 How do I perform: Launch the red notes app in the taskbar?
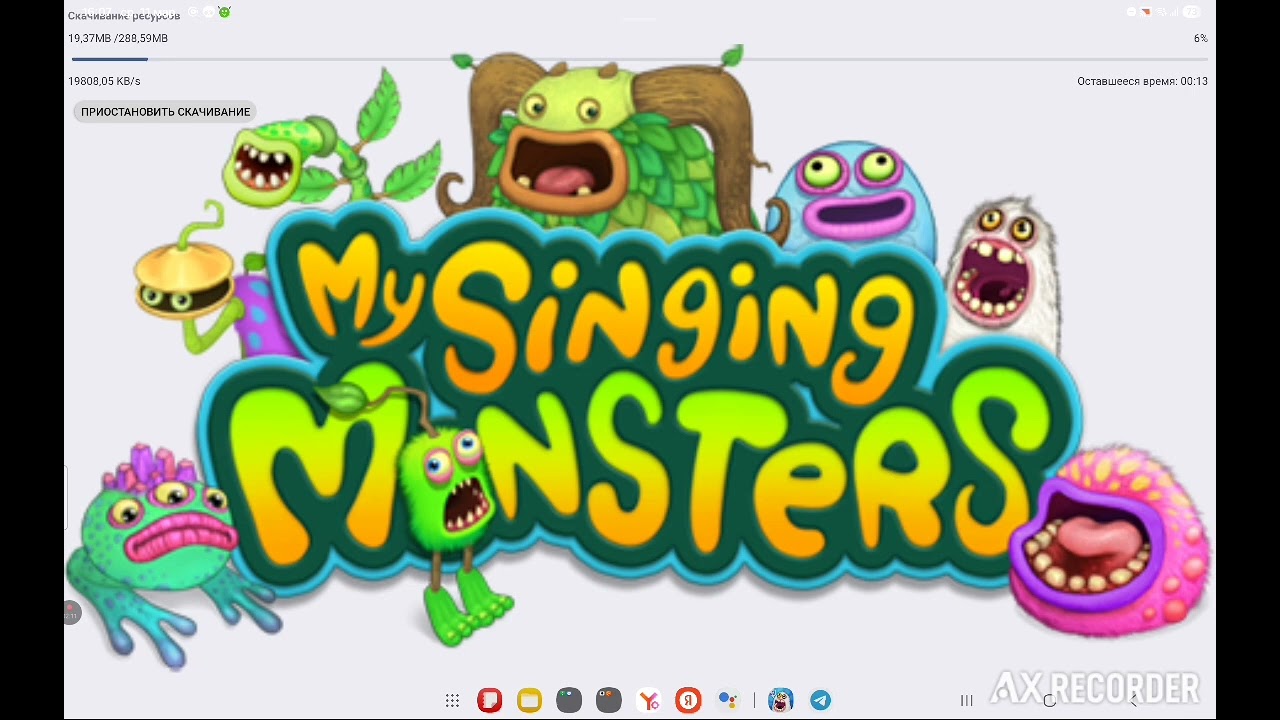pos(489,700)
